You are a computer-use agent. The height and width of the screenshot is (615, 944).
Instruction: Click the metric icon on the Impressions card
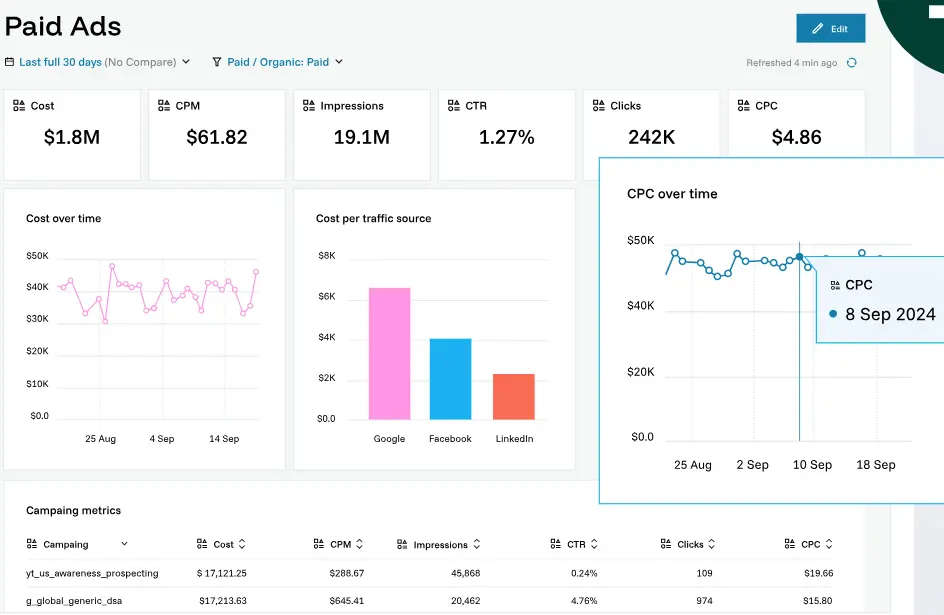pyautogui.click(x=309, y=106)
